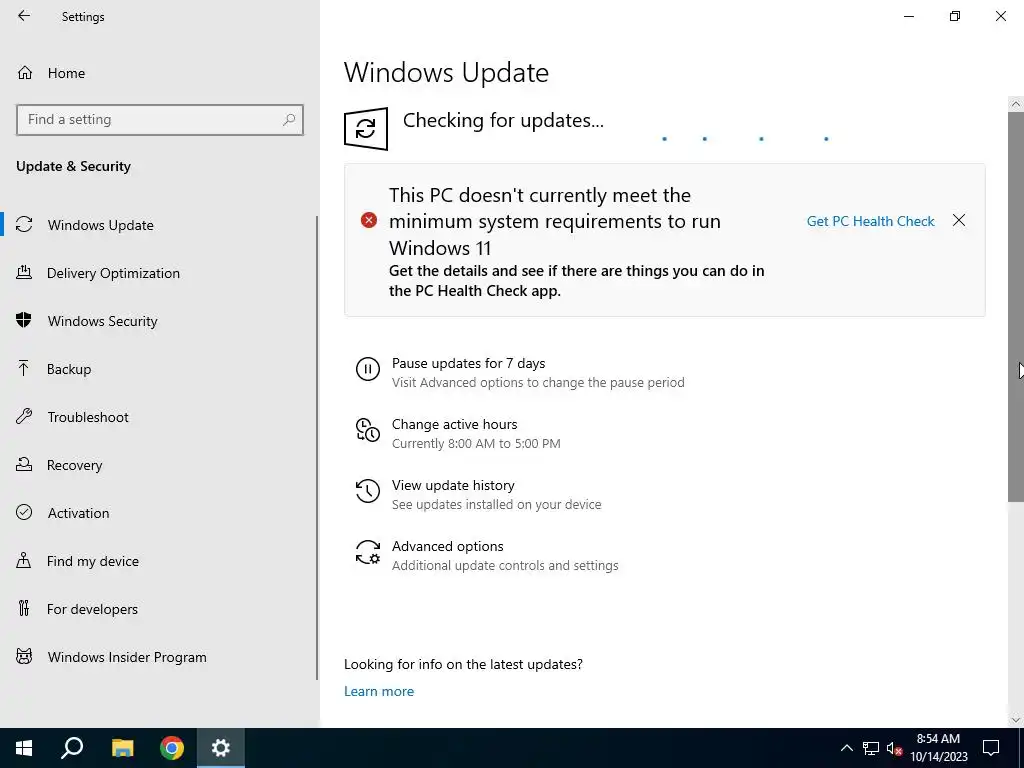Viewport: 1024px width, 768px height.
Task: Click the 'Windows Update' page title
Action: 446,72
